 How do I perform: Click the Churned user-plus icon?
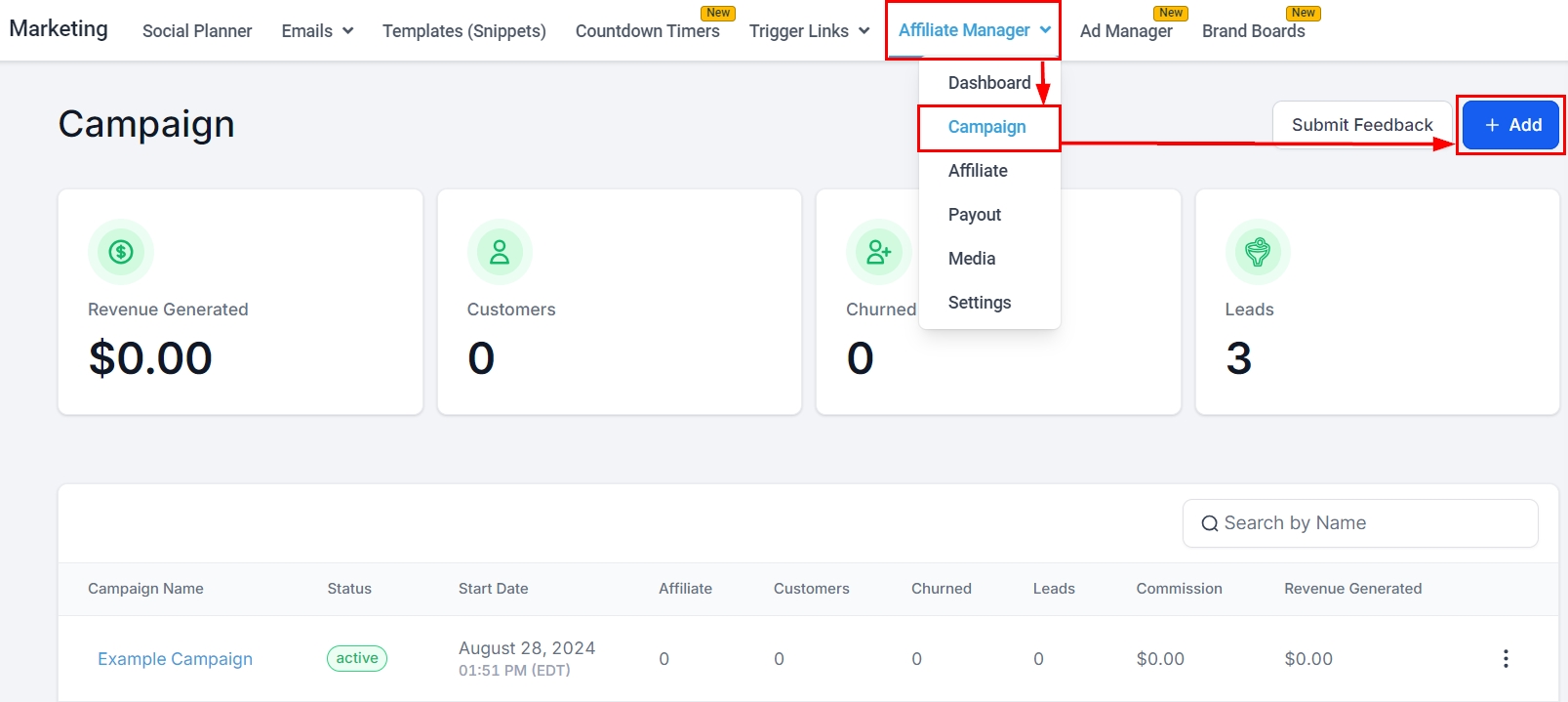[x=878, y=252]
